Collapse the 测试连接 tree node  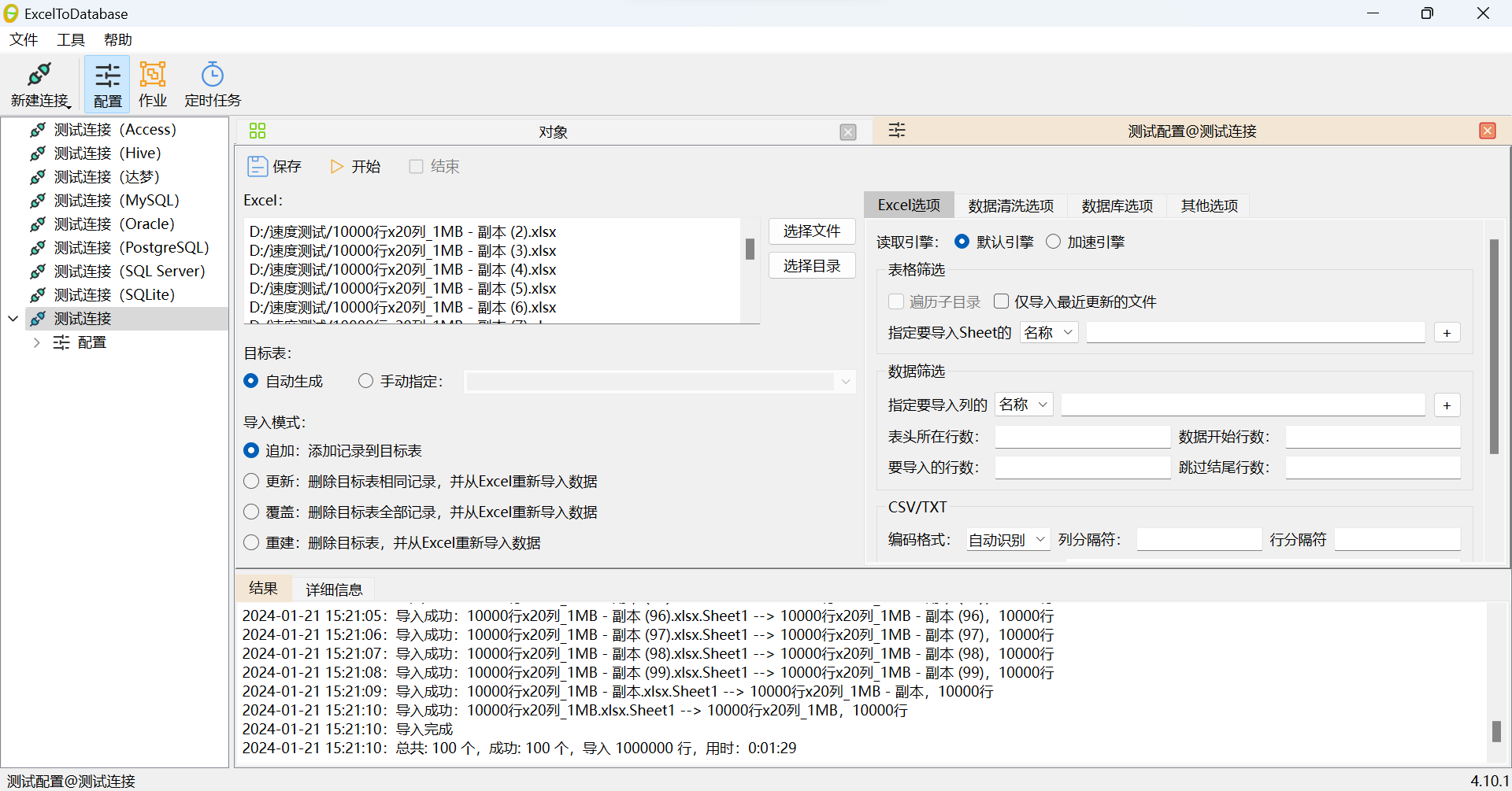pyautogui.click(x=13, y=318)
